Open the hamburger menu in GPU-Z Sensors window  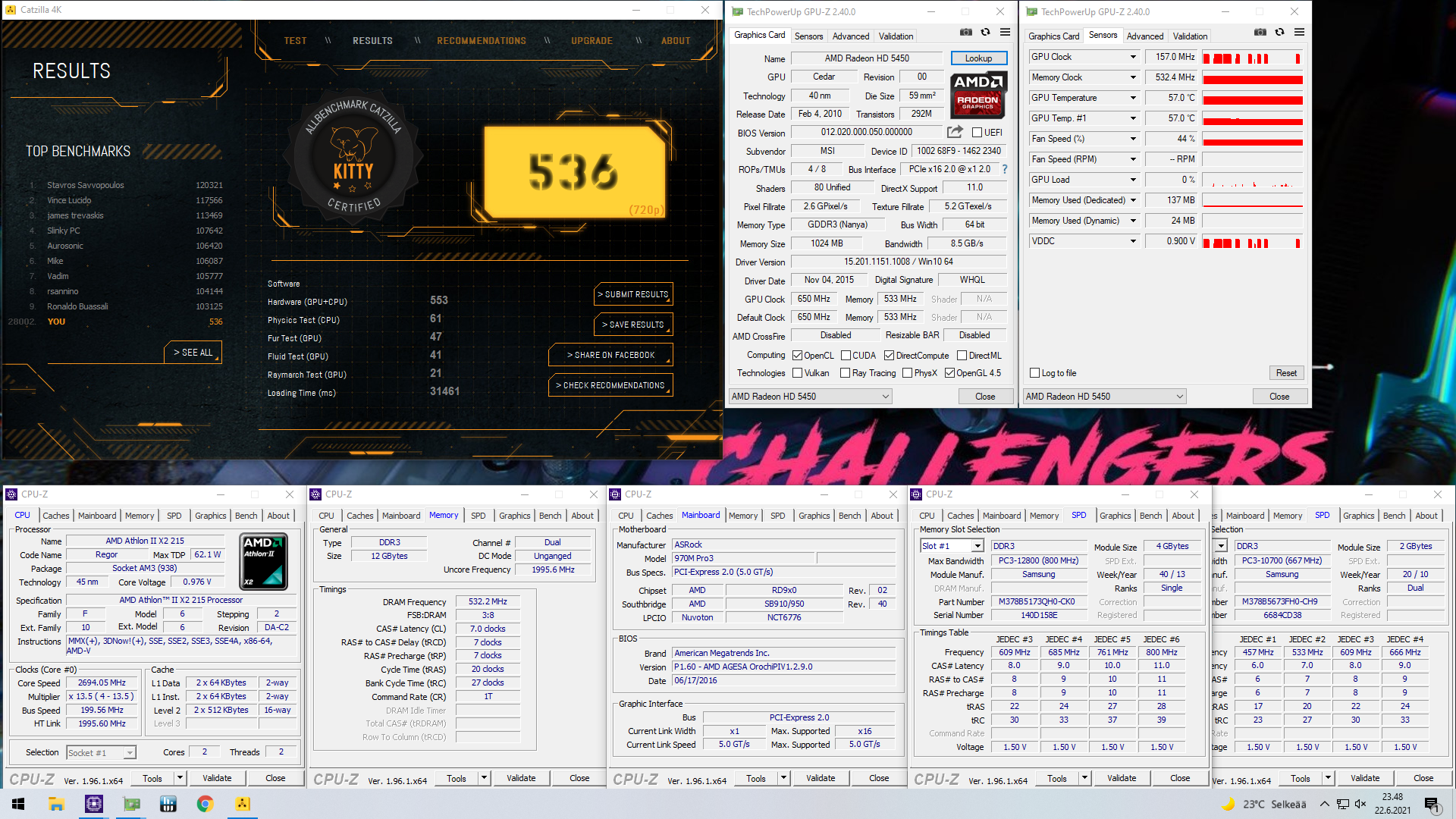click(x=1299, y=33)
